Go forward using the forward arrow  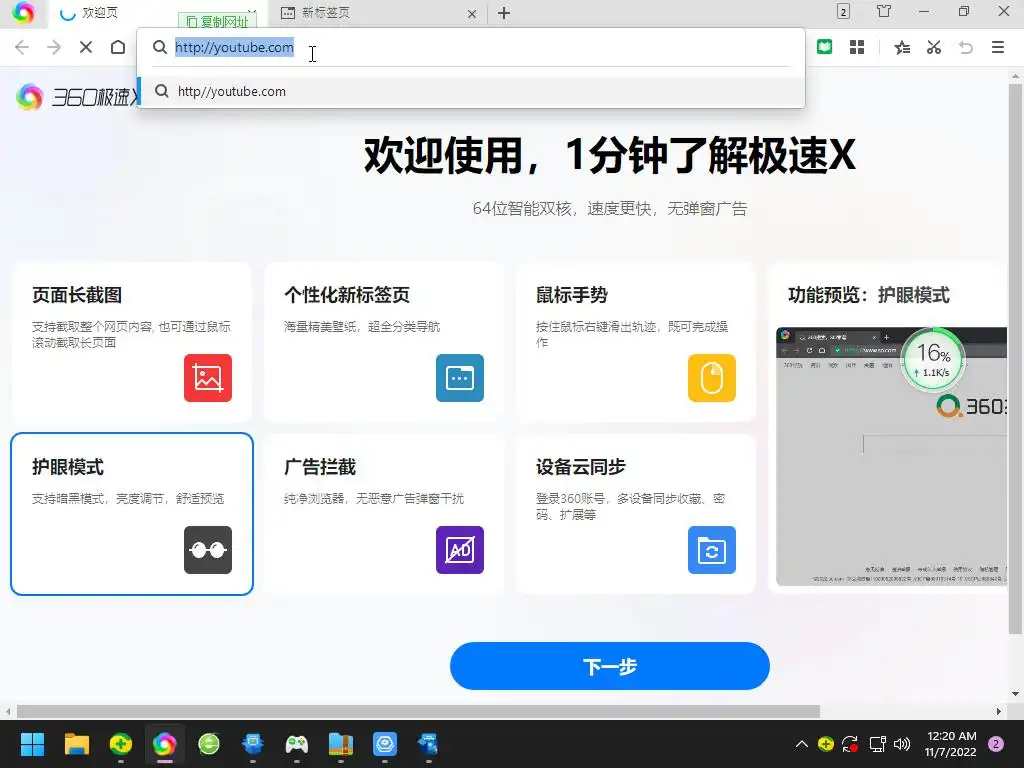54,47
